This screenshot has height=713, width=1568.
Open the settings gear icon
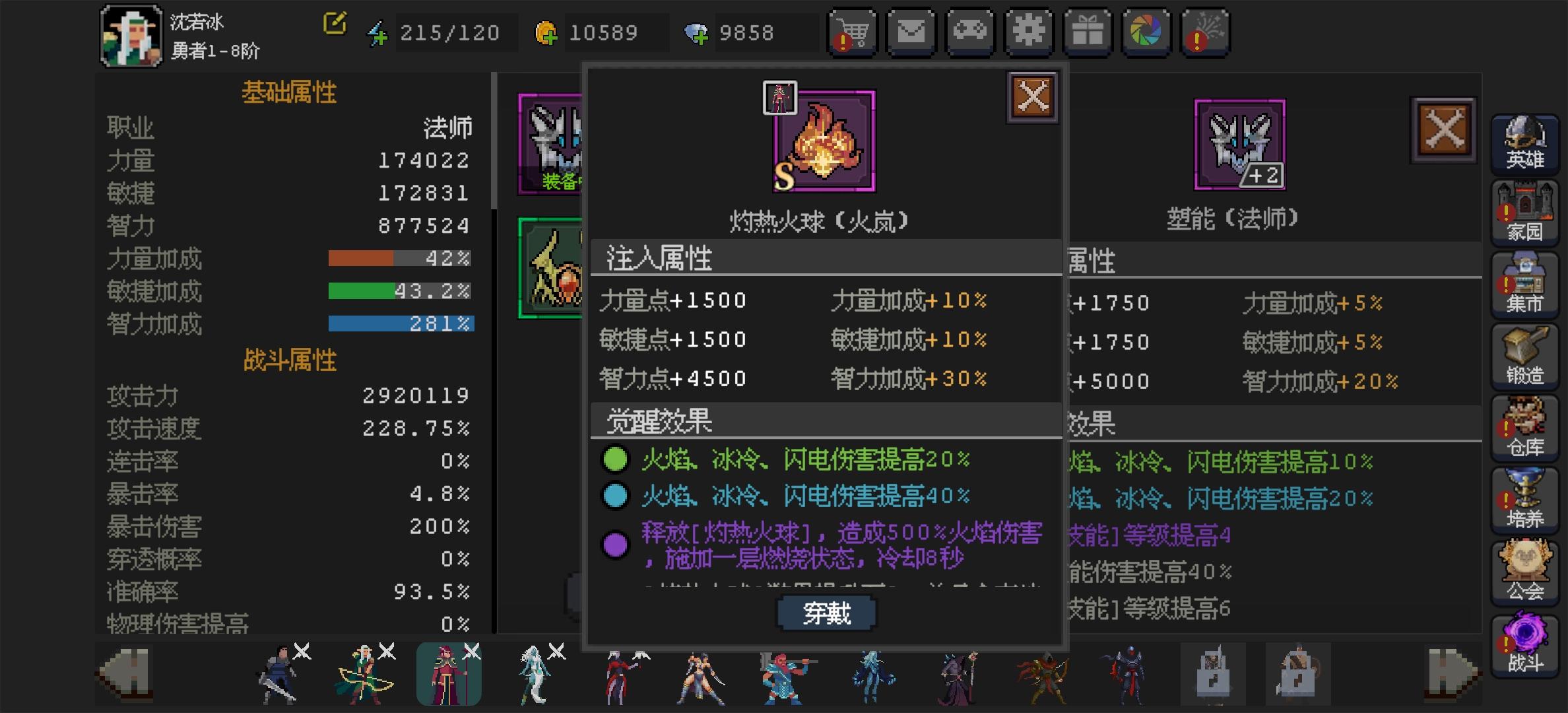[1028, 32]
